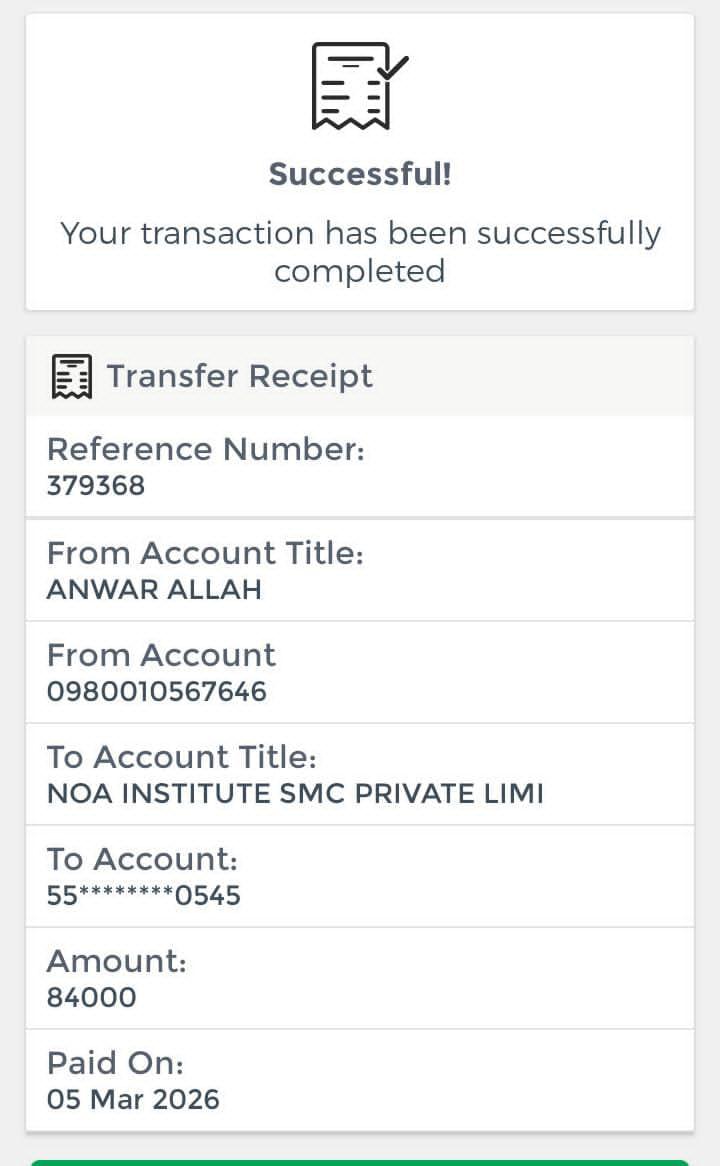This screenshot has height=1166, width=720.
Task: Click the transaction completed message text
Action: [360, 252]
